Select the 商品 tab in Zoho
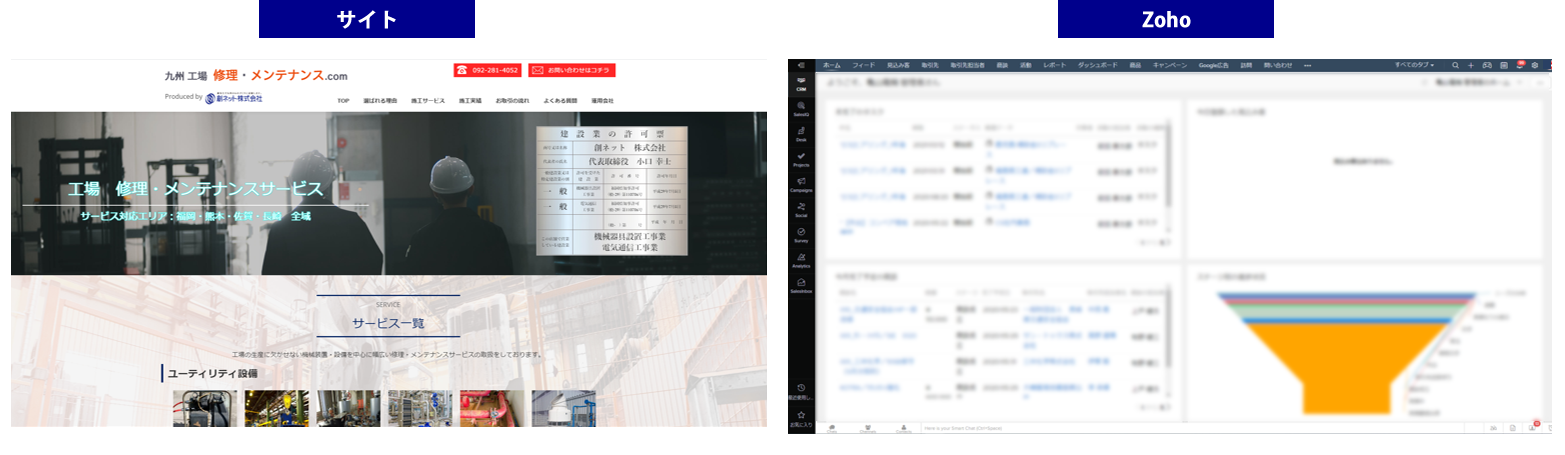This screenshot has height=455, width=1565. [1135, 65]
